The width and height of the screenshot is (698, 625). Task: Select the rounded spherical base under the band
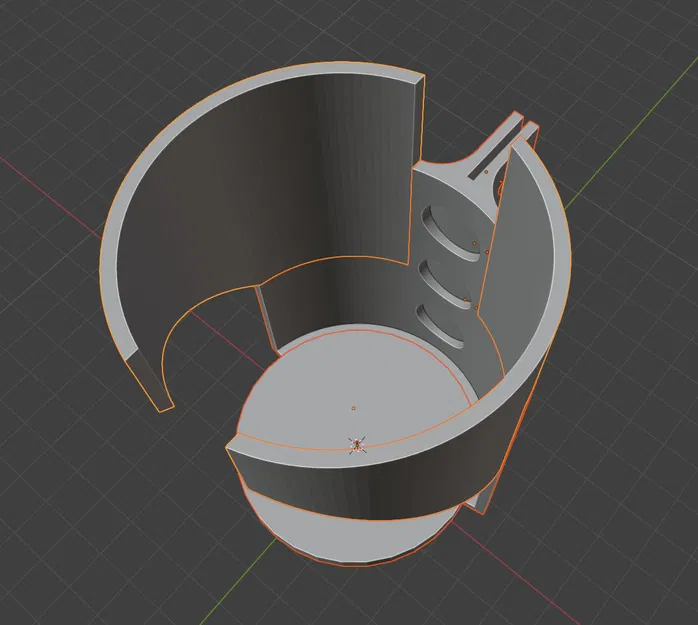pyautogui.click(x=352, y=530)
